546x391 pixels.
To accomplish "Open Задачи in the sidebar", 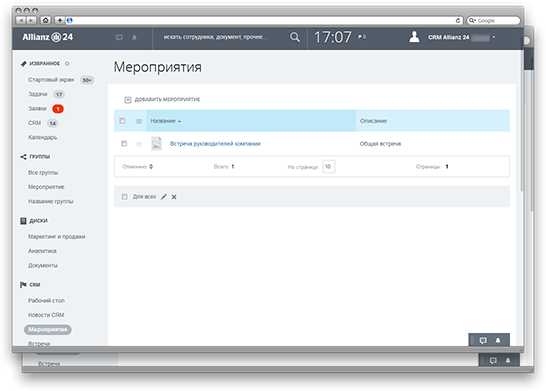I will (38, 94).
